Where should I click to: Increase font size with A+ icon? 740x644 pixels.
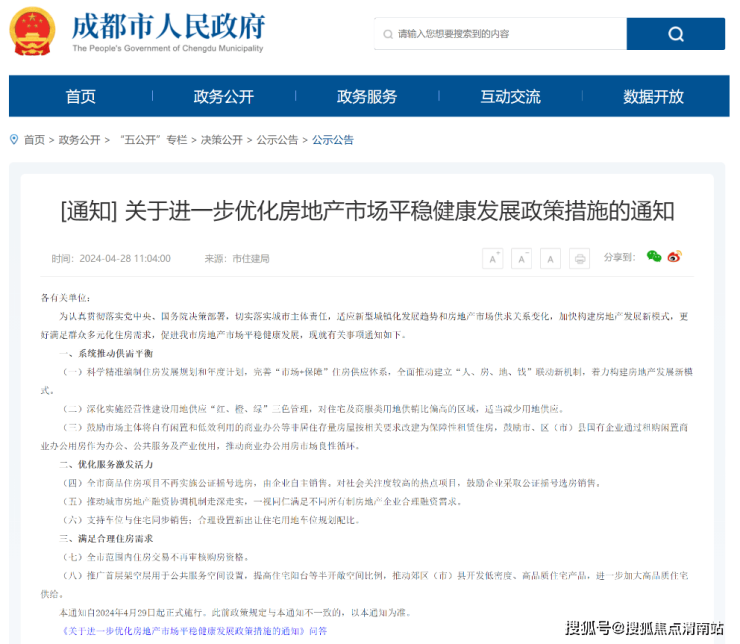(x=493, y=259)
